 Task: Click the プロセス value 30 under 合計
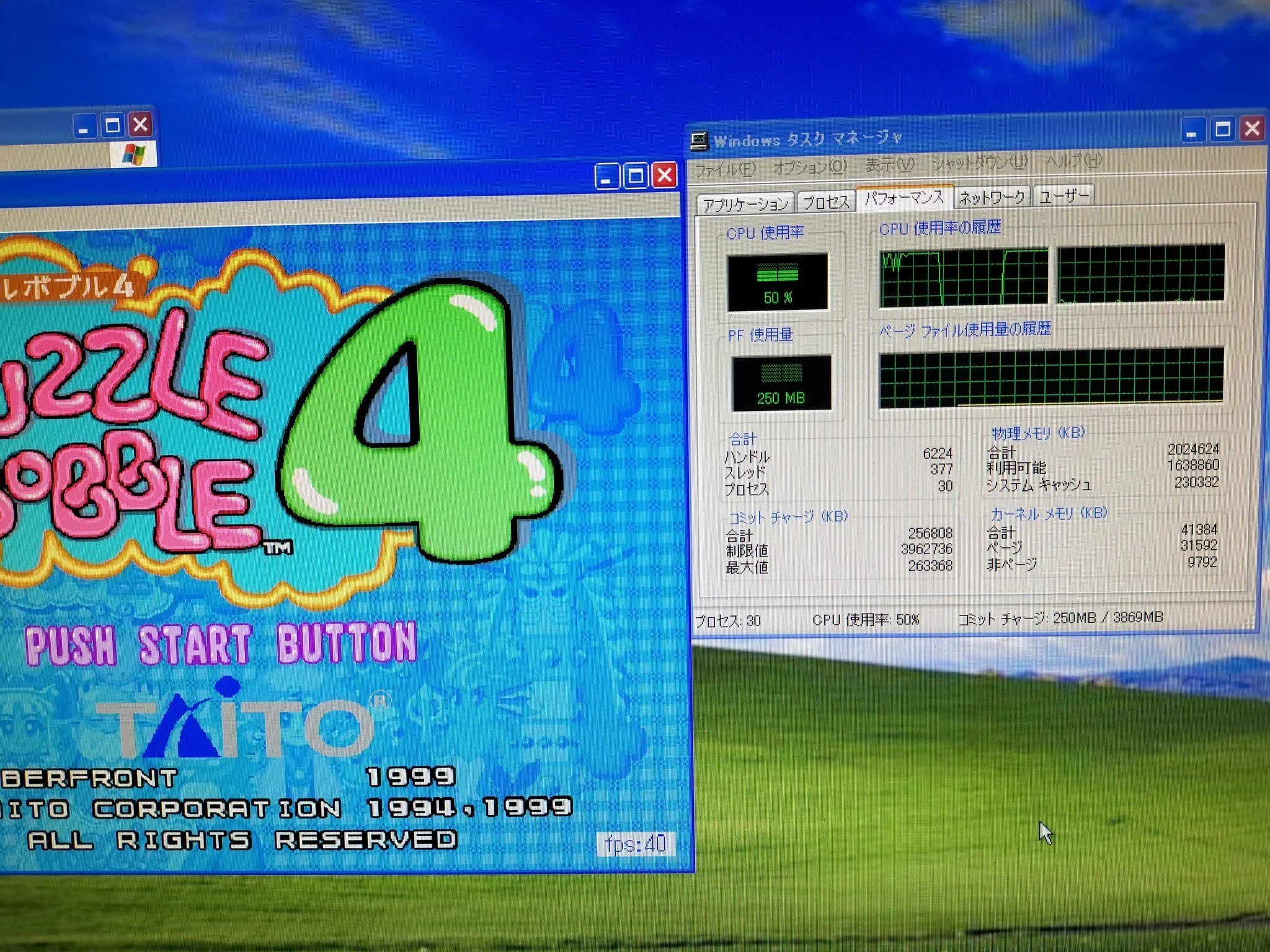945,487
